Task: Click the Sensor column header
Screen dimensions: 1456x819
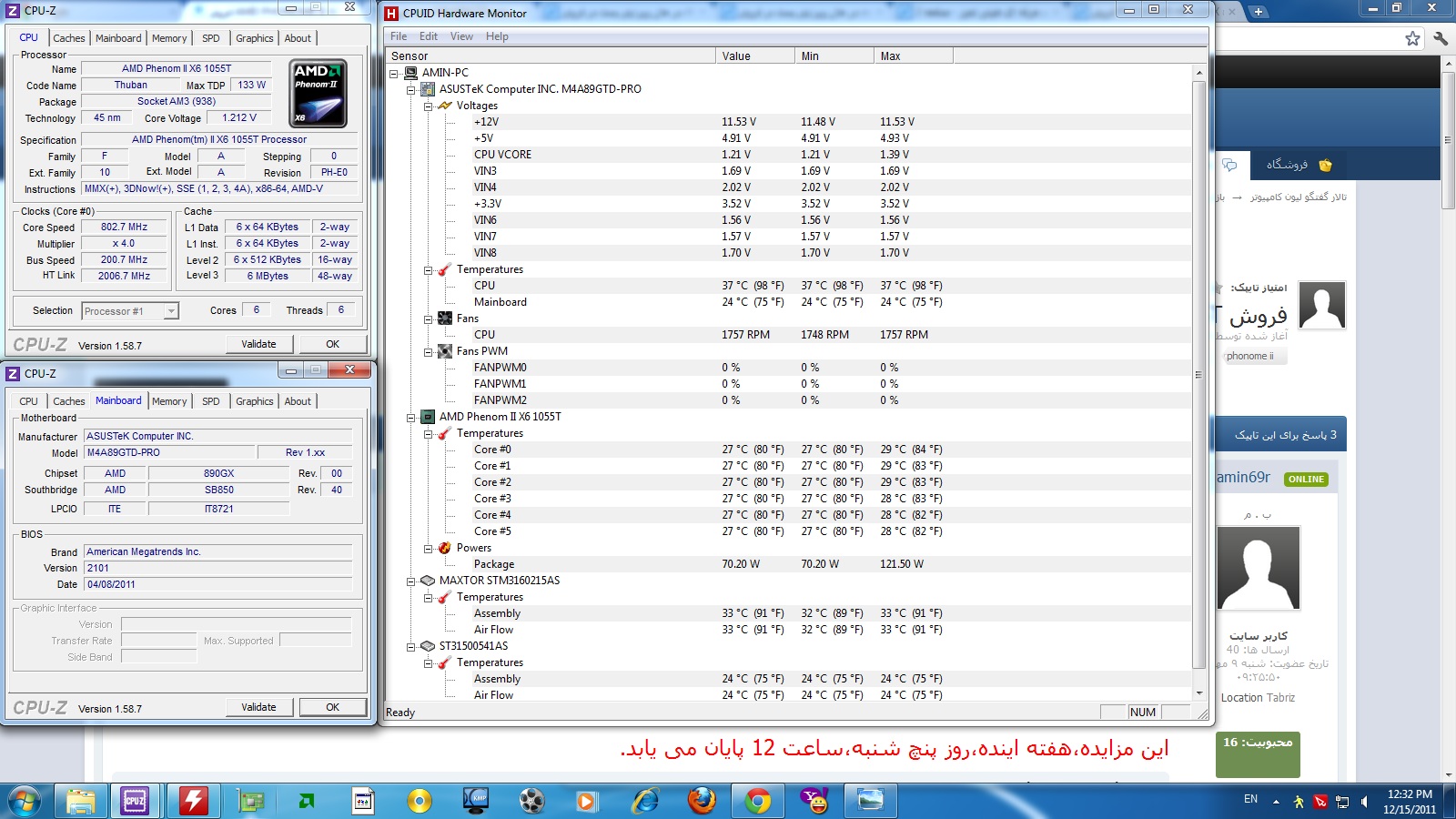Action: click(551, 56)
